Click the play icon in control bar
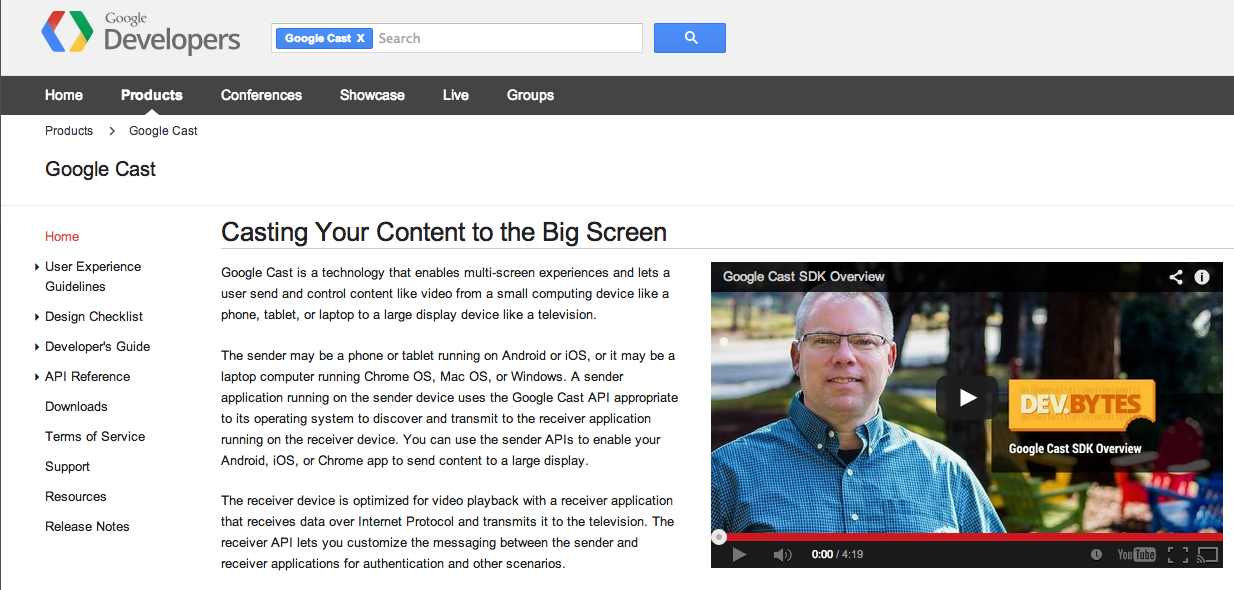Screen dimensions: 1234x590 pyautogui.click(x=739, y=554)
